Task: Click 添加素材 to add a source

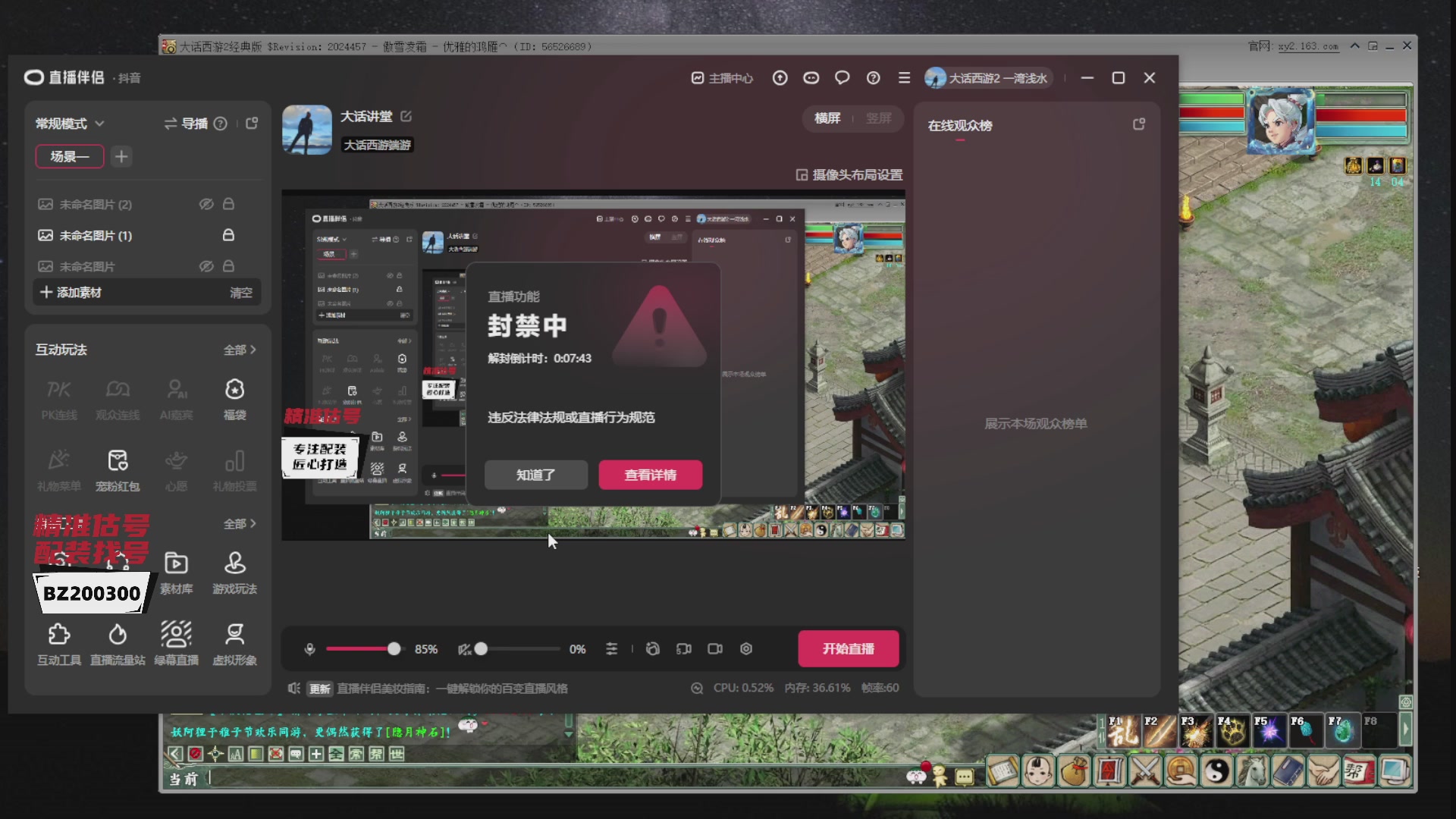Action: click(x=71, y=293)
